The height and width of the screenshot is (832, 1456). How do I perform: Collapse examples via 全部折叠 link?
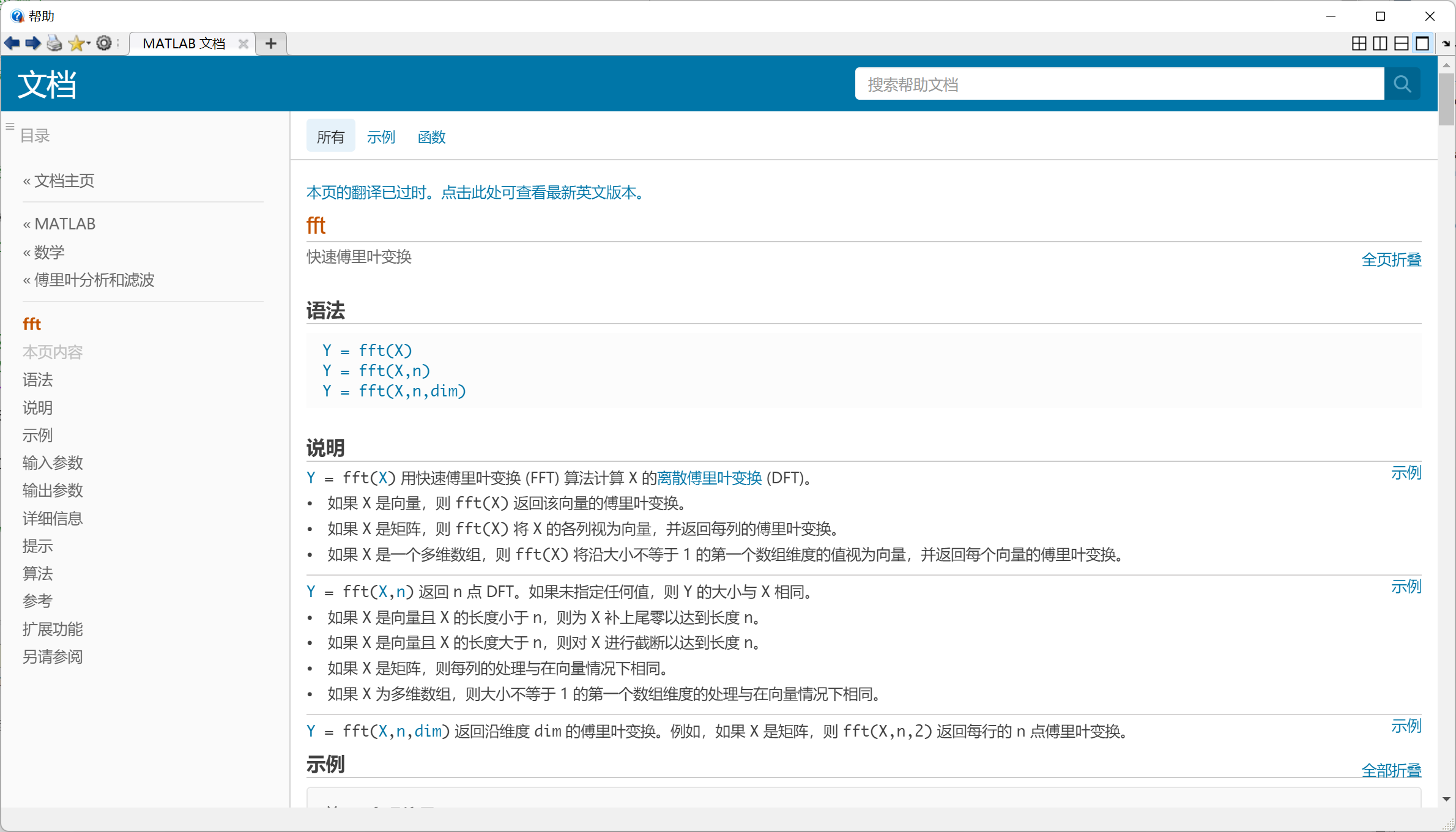1391,770
